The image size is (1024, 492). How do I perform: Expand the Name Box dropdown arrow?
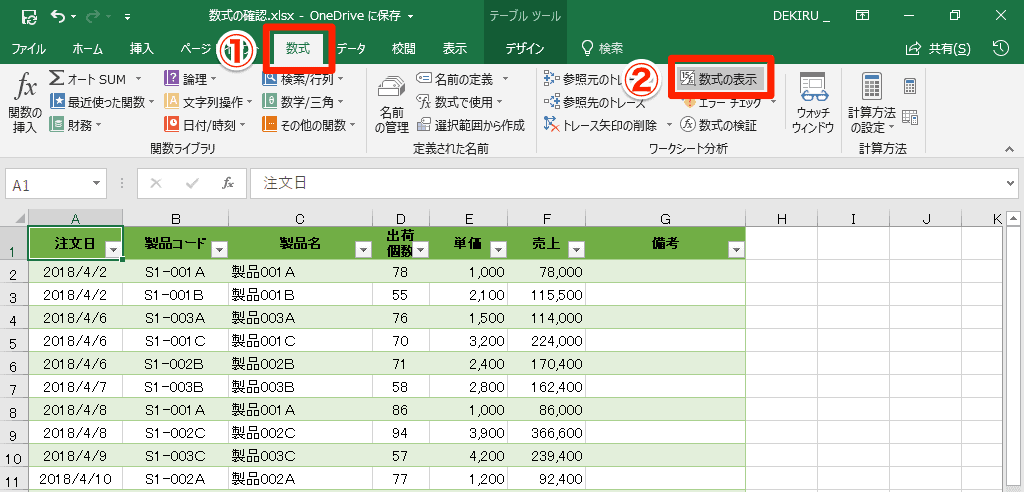(x=97, y=184)
